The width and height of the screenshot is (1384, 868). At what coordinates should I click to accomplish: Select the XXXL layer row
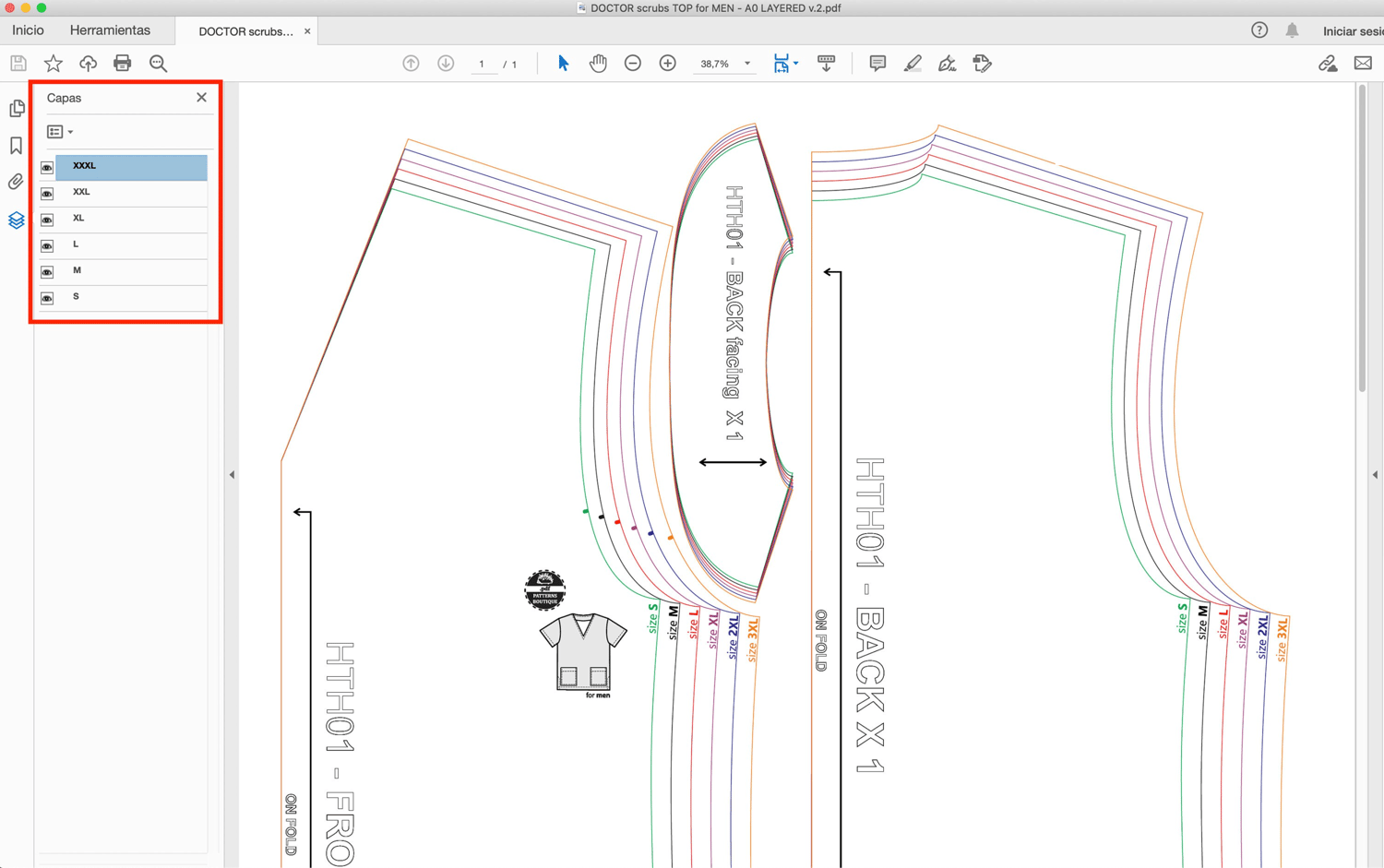click(131, 167)
